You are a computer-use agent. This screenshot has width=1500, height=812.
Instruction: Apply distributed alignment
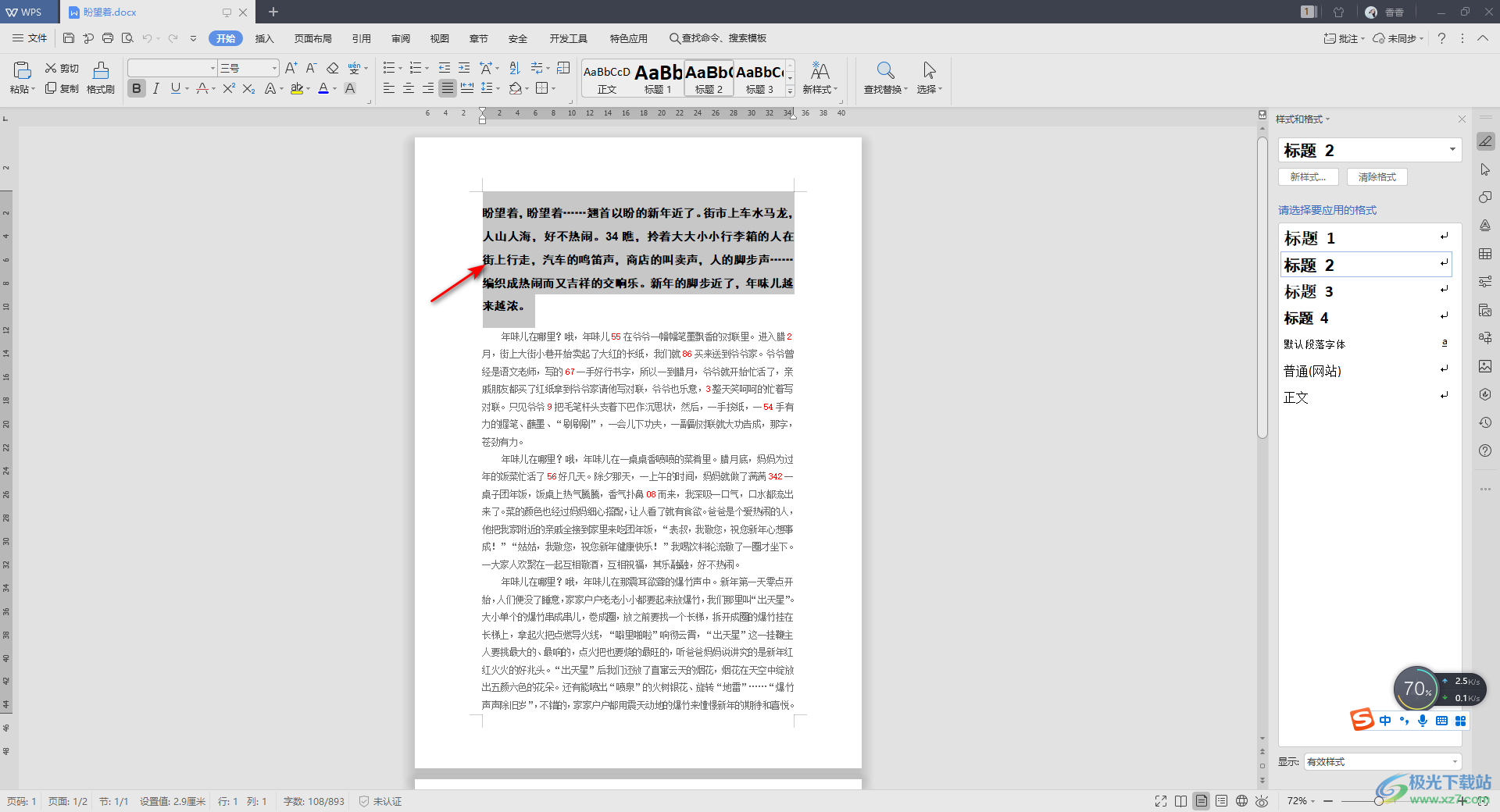467,88
